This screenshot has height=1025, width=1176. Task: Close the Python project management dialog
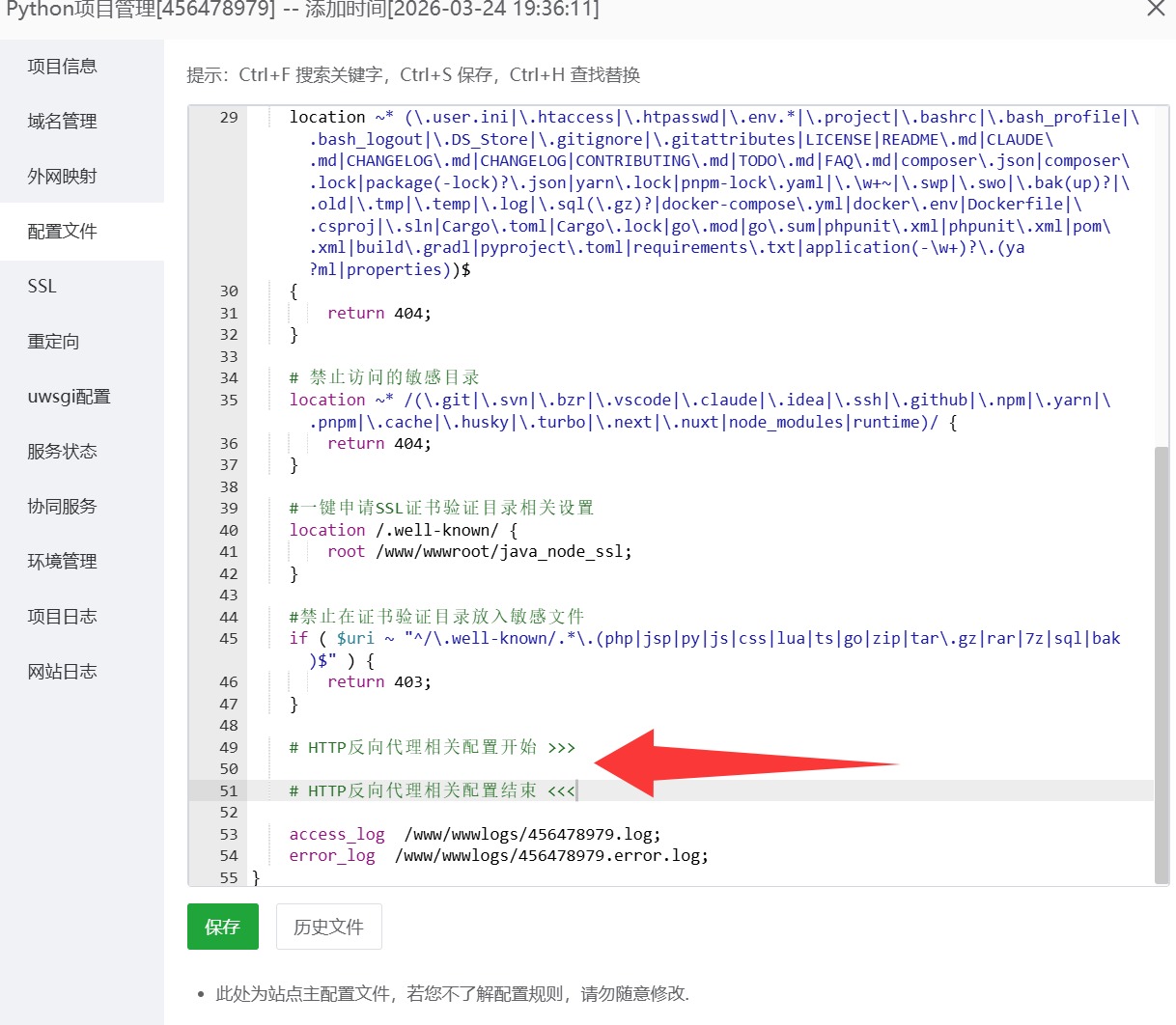point(1156,9)
